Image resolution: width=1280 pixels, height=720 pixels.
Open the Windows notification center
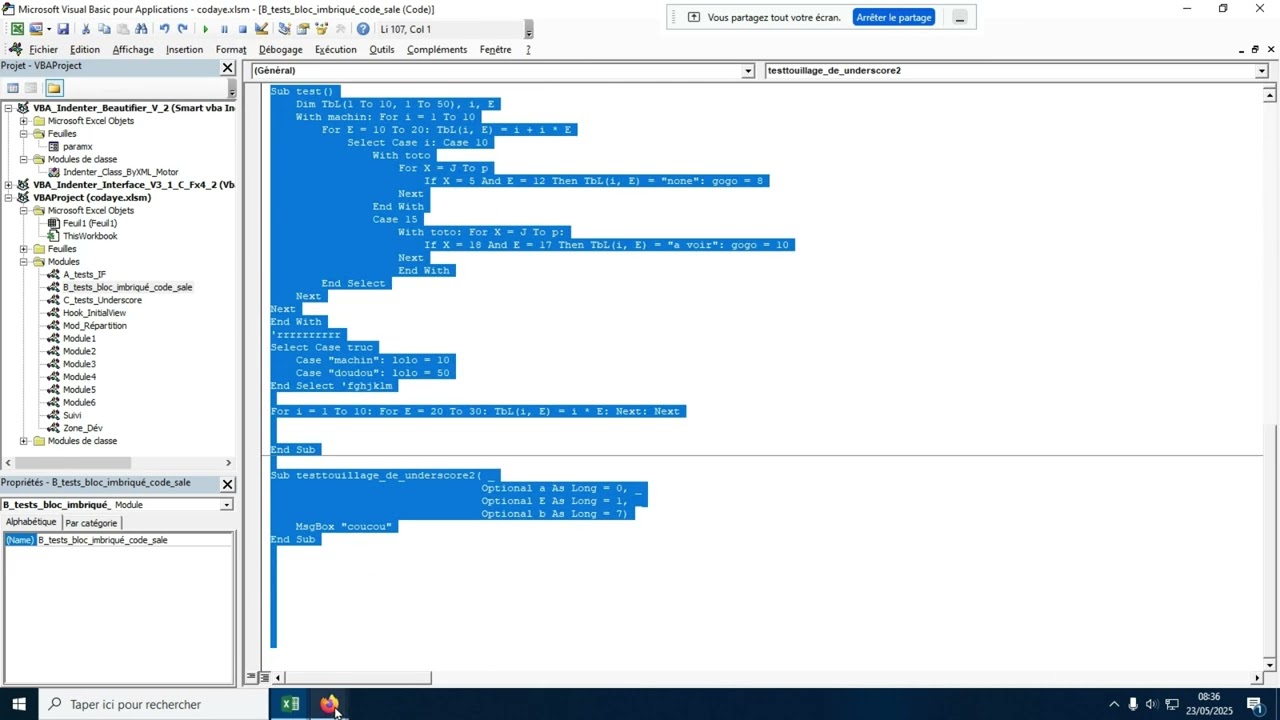coord(1255,704)
